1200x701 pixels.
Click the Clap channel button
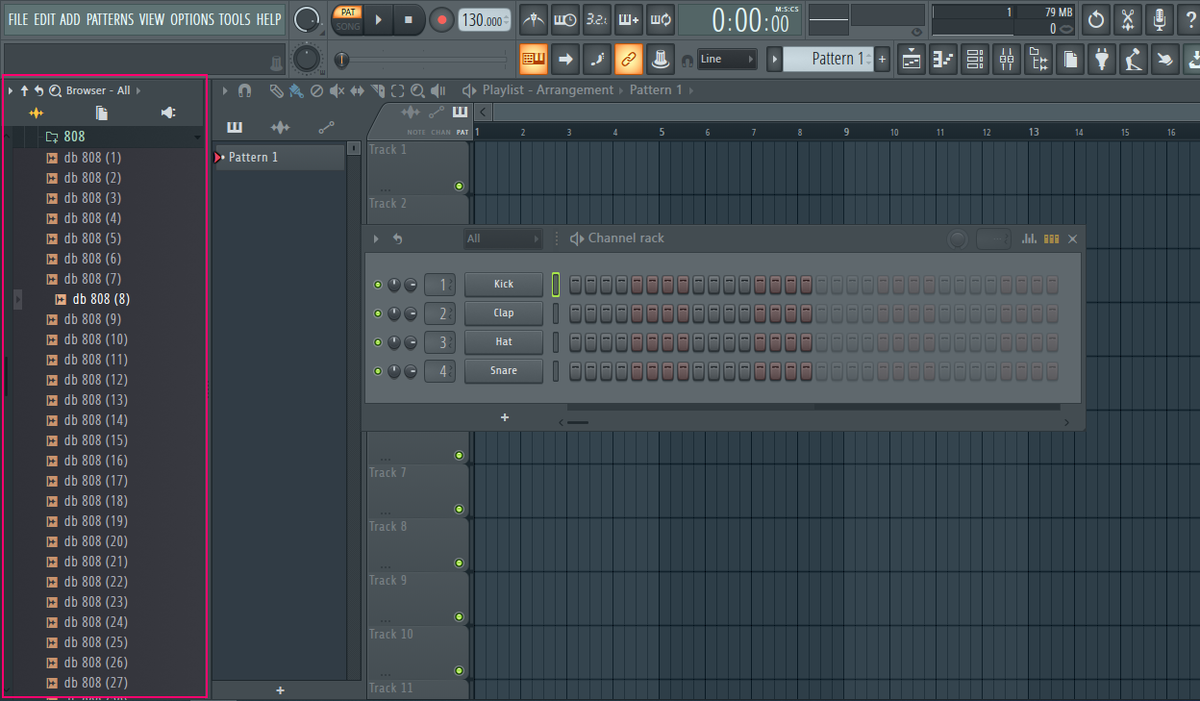pos(504,314)
